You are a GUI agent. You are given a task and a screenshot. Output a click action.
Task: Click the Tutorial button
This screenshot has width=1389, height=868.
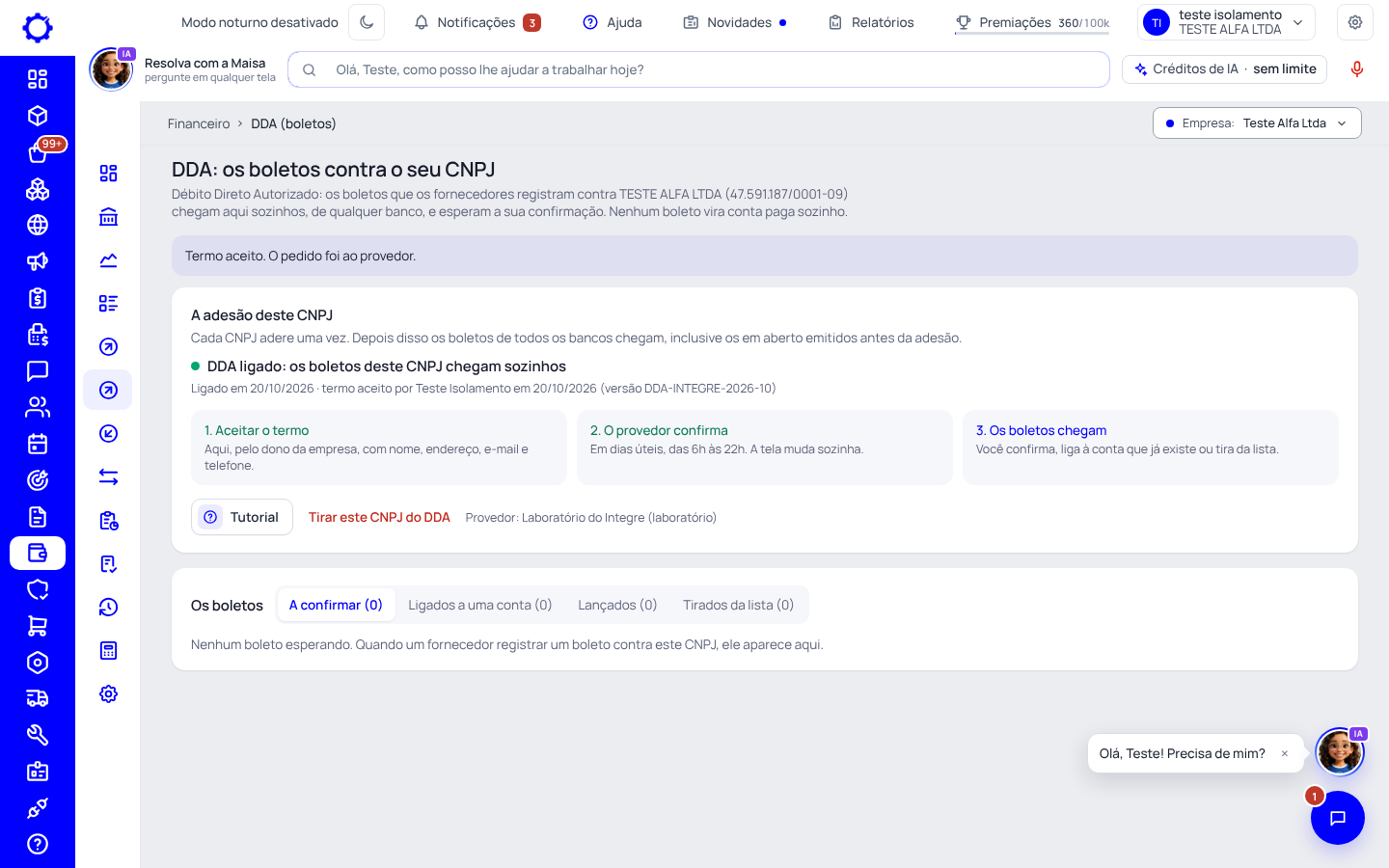pyautogui.click(x=242, y=517)
